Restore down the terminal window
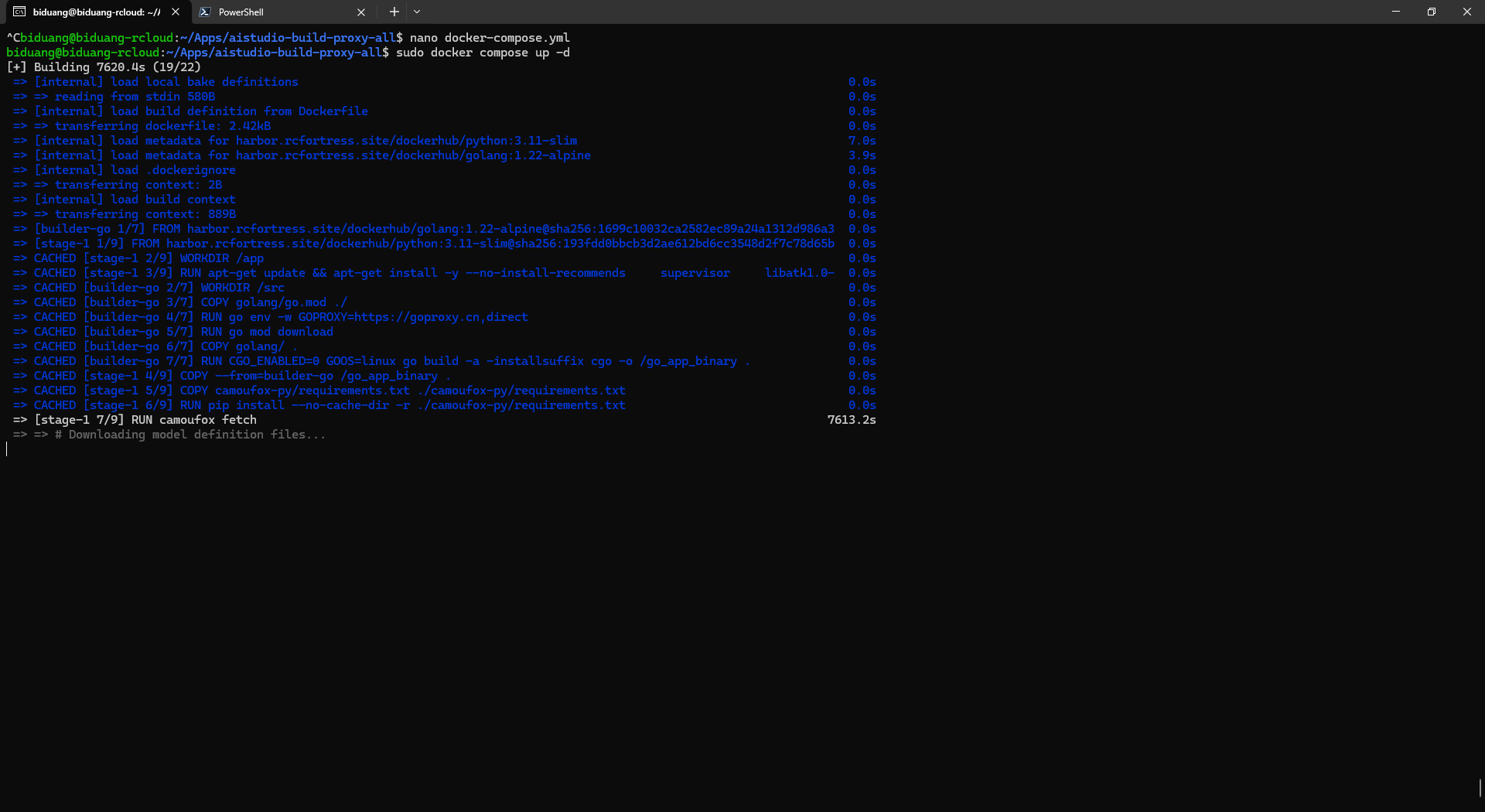Viewport: 1485px width, 812px height. tap(1432, 12)
